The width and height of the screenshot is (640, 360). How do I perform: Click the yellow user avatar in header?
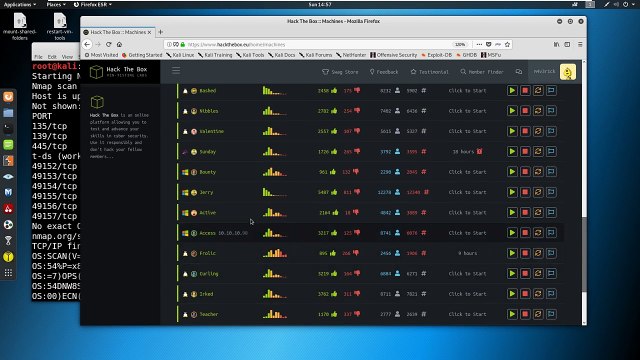pyautogui.click(x=568, y=72)
